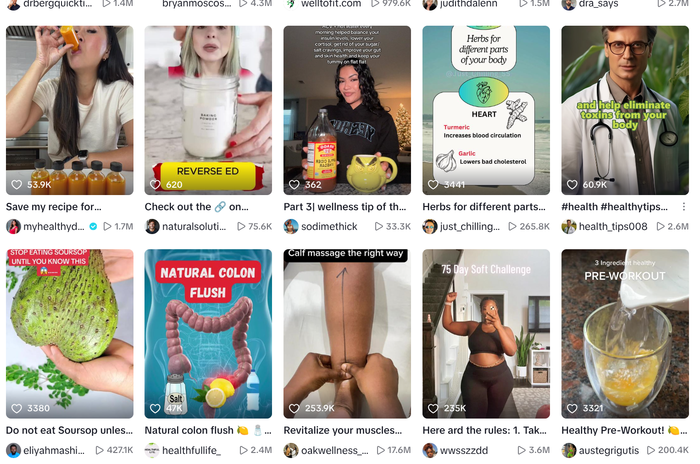Open the austegrigutis profile avatar

(569, 450)
